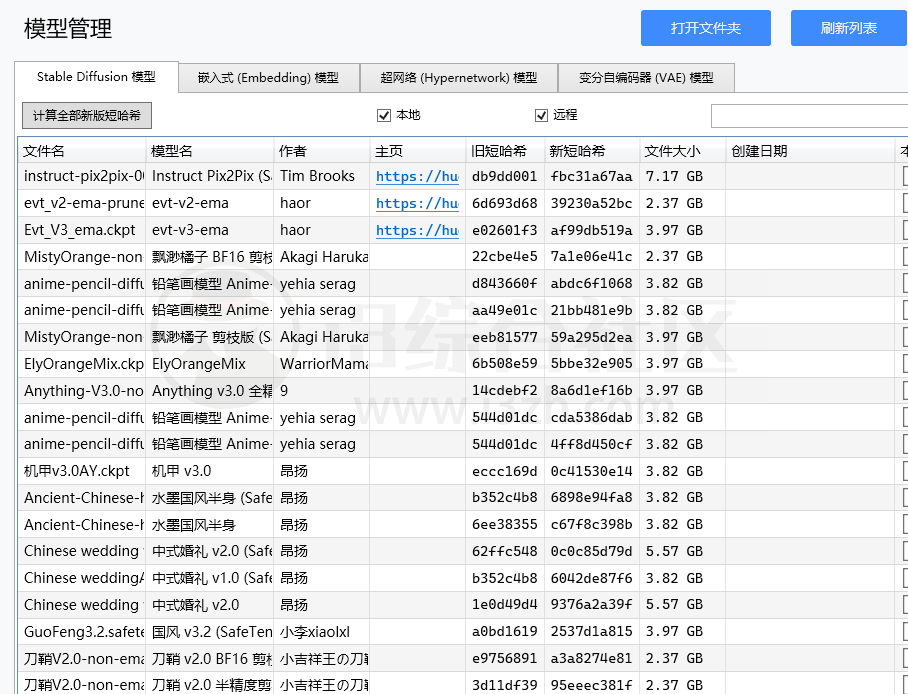Image resolution: width=908 pixels, height=694 pixels.
Task: Click old hash 6ee38355
Action: 505,524
